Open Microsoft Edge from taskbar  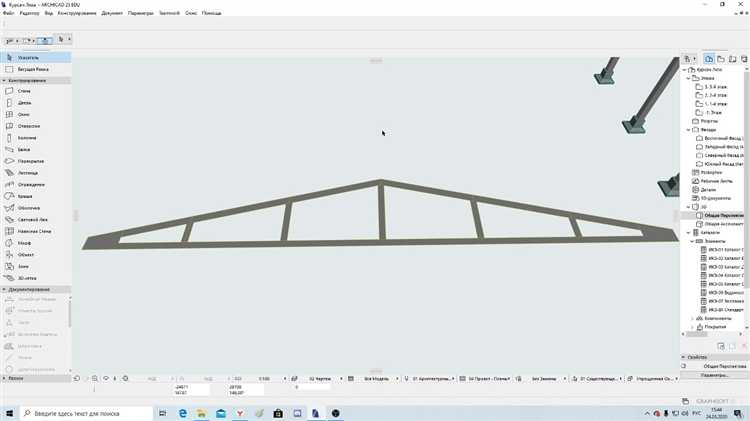(x=183, y=413)
